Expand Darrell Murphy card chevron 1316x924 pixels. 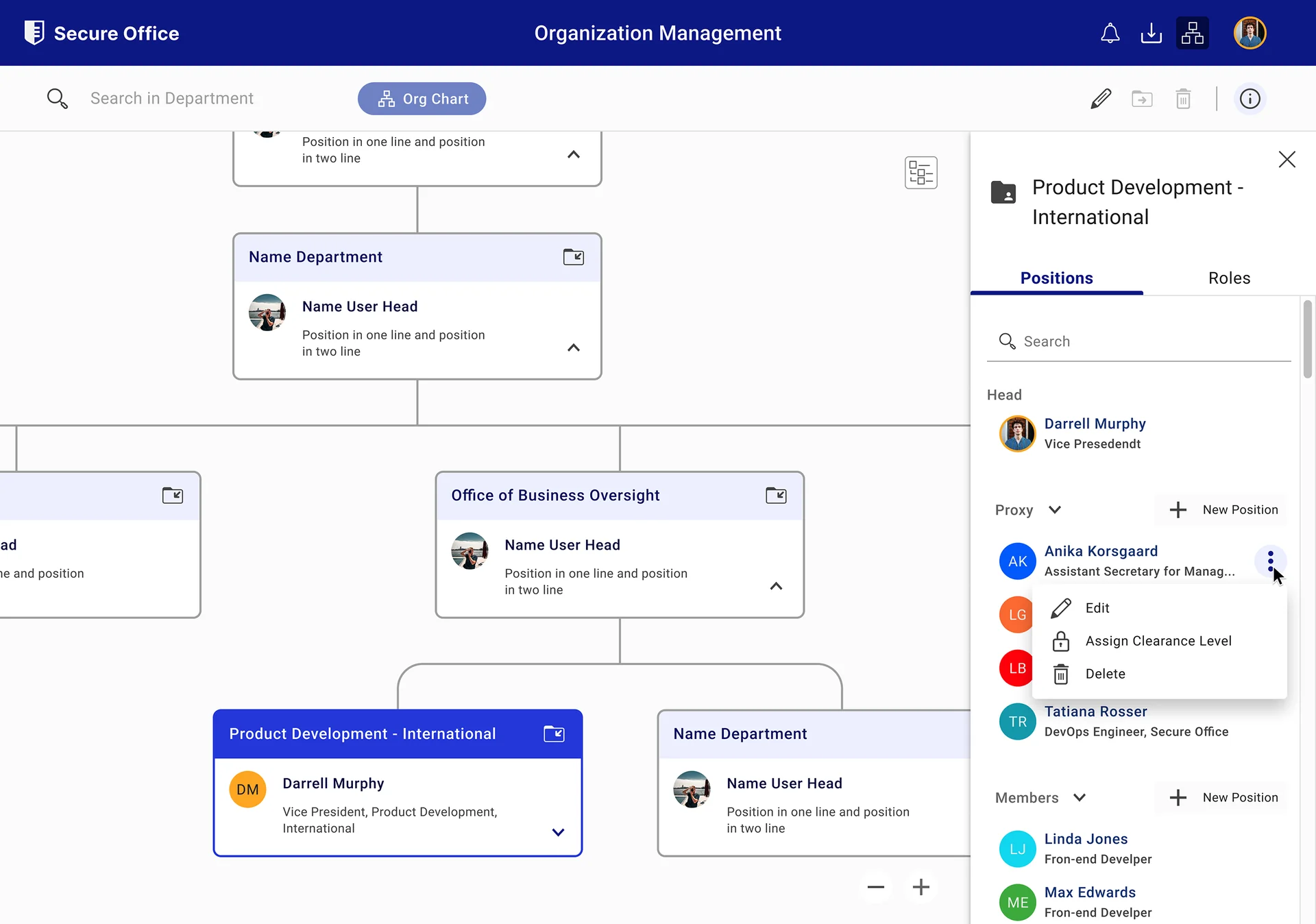tap(558, 832)
